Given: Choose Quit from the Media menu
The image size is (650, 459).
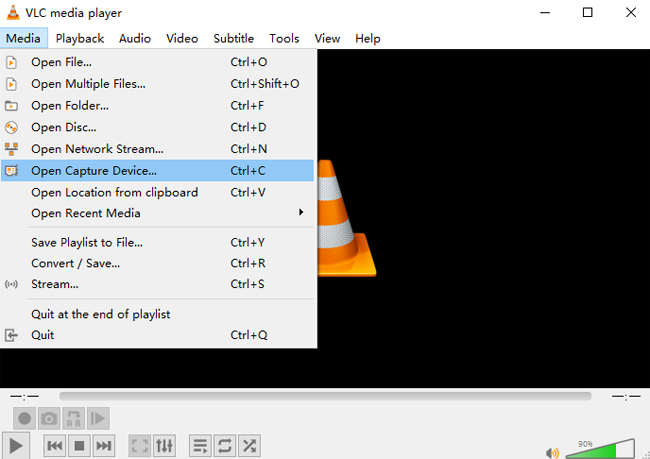Looking at the screenshot, I should 158,335.
